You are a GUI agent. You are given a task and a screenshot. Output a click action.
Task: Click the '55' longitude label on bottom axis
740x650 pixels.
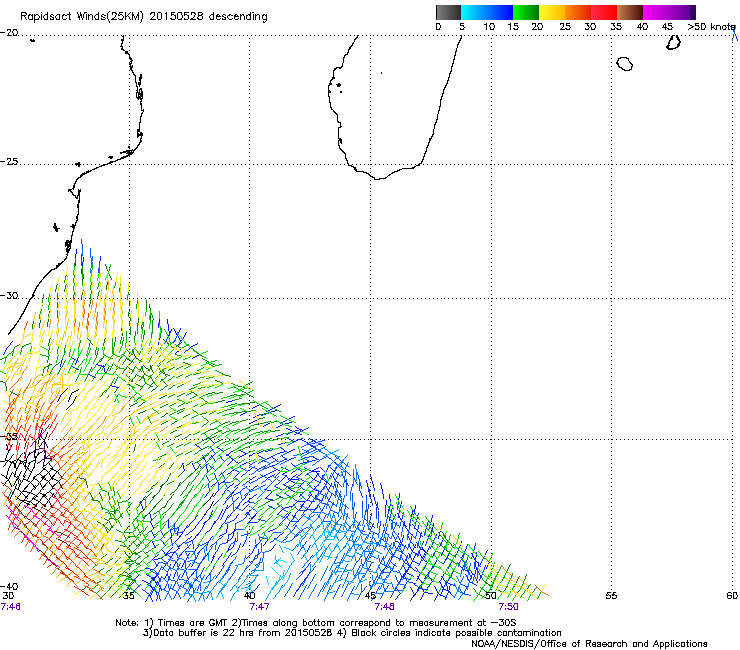coord(611,596)
